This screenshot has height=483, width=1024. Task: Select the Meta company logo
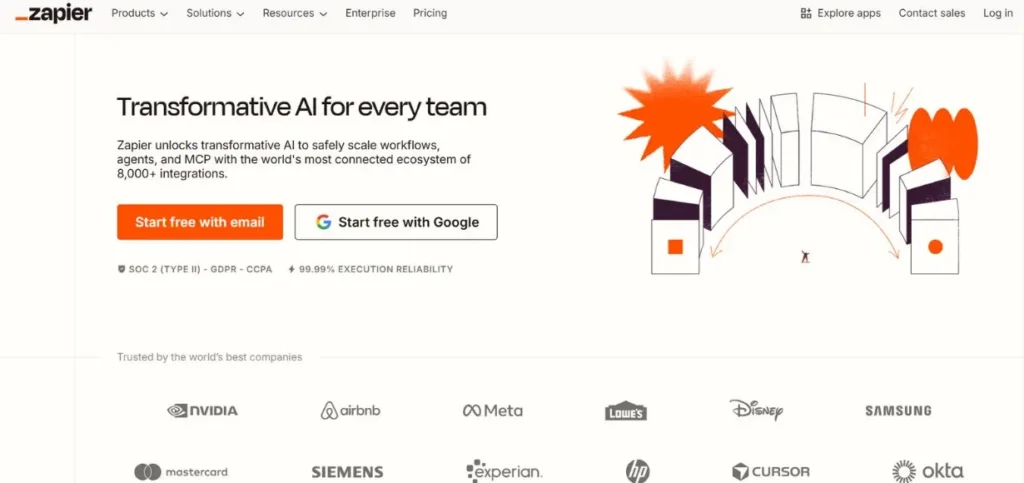492,411
